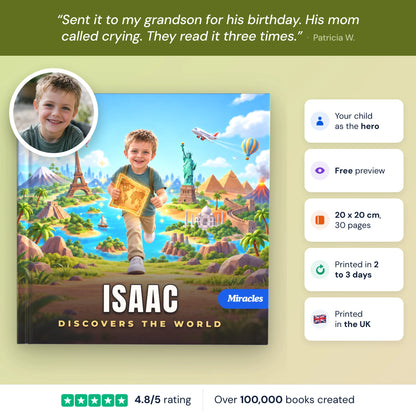Select the '20 x 20 cm, 30 pages' card

pos(354,220)
